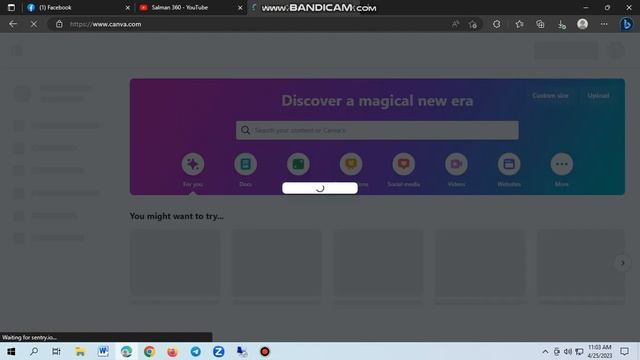Open Settings and more ellipsis menu

(x=604, y=24)
